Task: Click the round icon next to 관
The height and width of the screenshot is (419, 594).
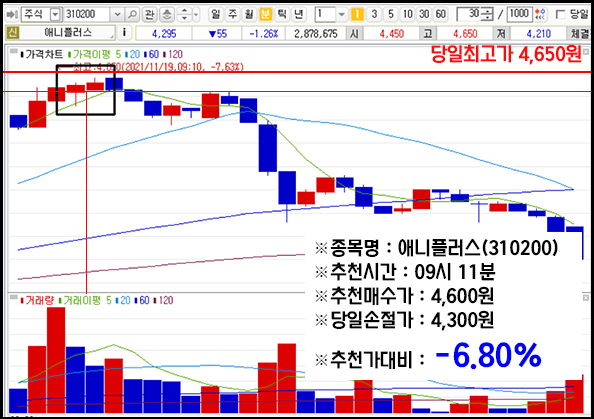Action: point(167,14)
